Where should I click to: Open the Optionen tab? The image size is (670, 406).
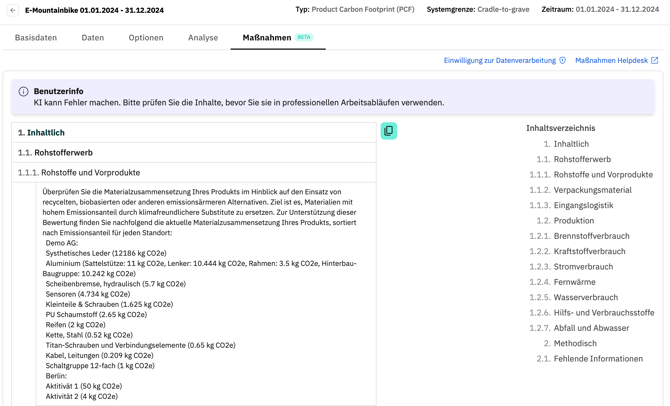pos(146,38)
